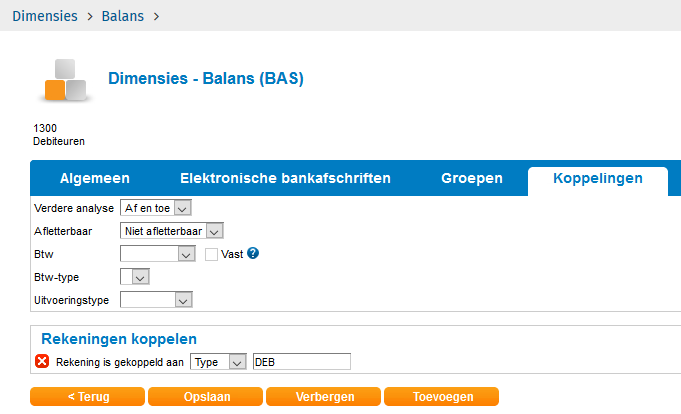681x414 pixels.
Task: Expand the Btw-type dropdown
Action: click(134, 277)
